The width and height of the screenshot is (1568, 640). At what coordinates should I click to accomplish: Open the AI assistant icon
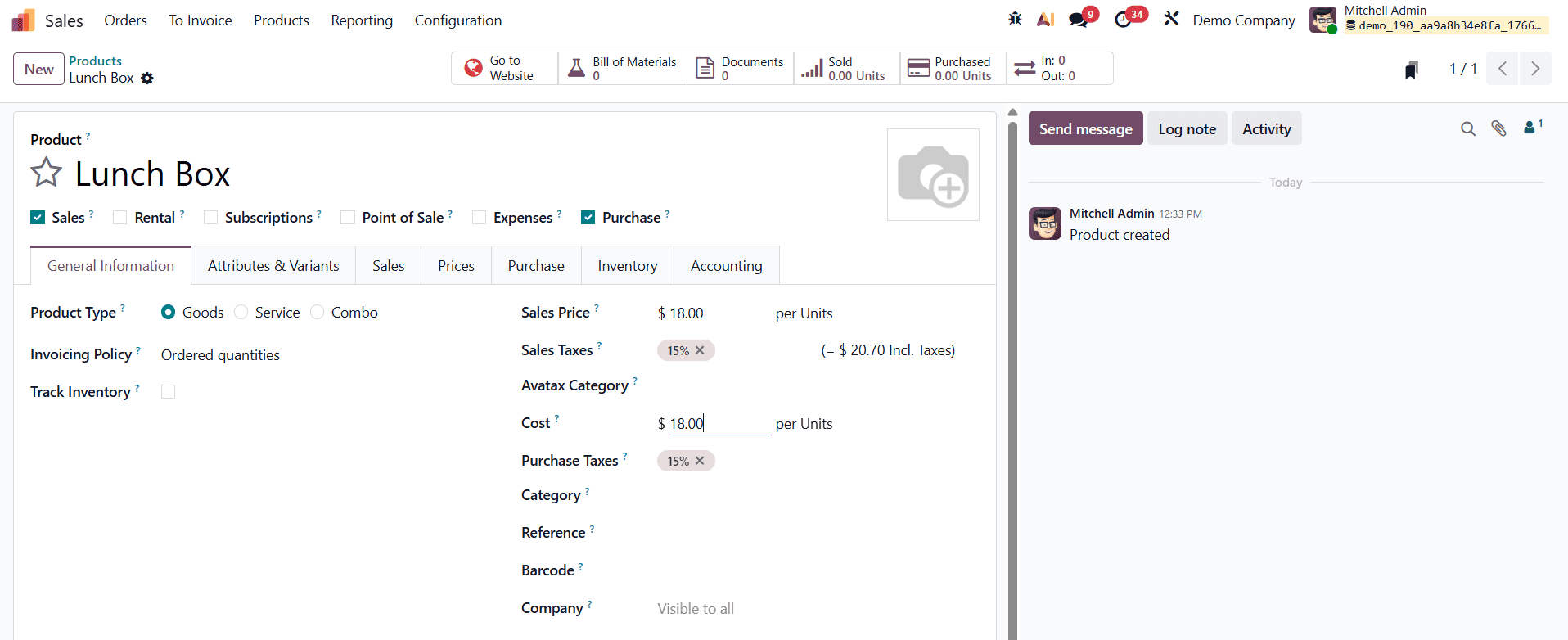(1045, 20)
